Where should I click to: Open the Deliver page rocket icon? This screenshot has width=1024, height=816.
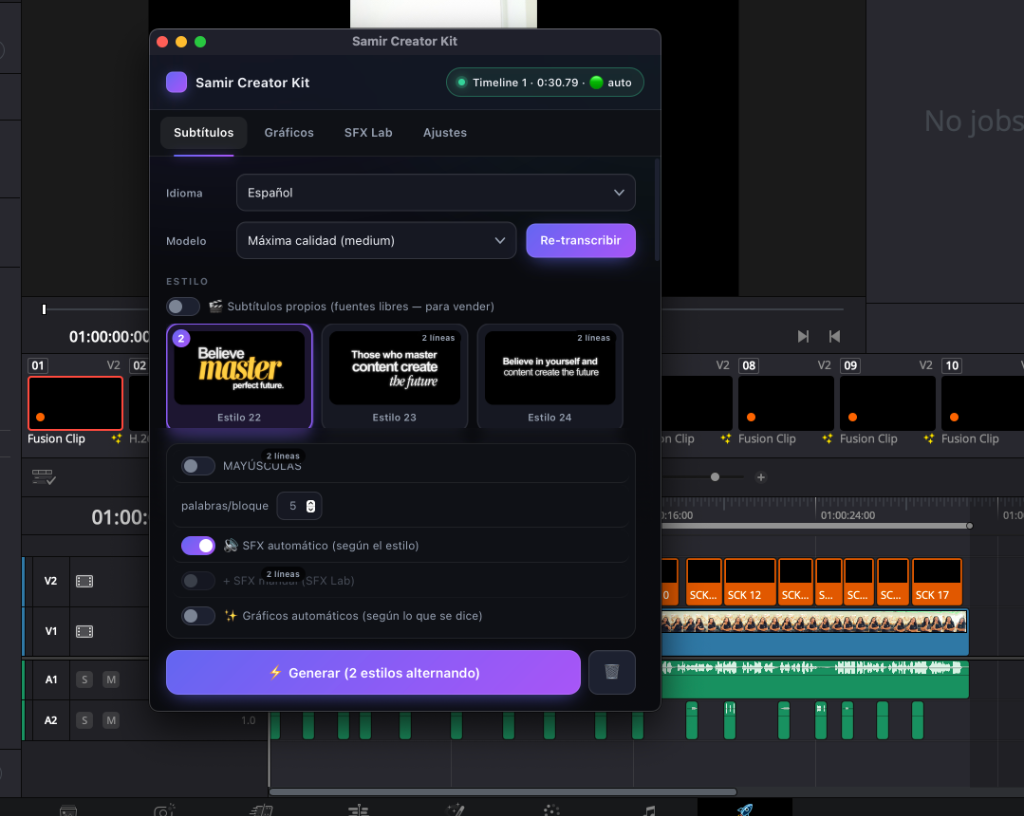745,810
